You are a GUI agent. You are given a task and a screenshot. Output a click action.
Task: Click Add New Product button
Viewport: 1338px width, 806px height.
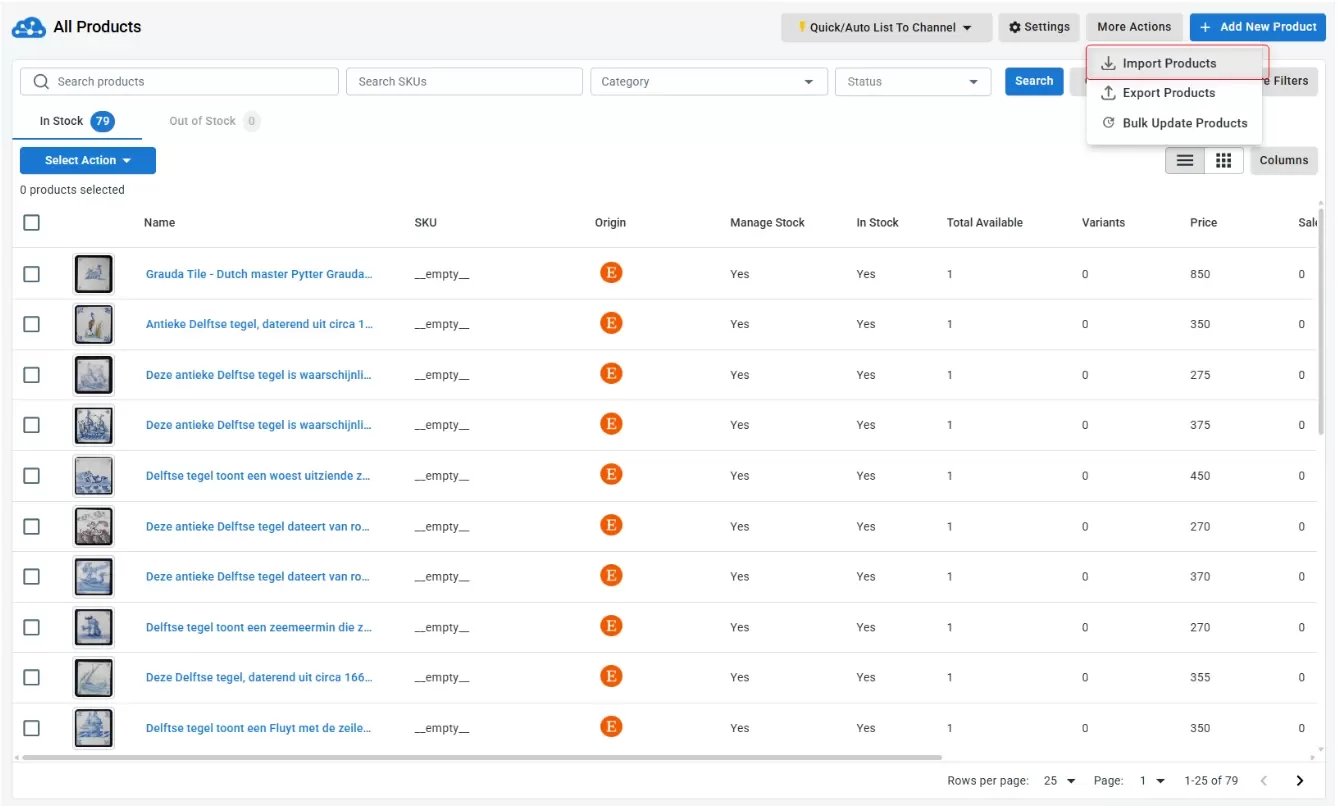pyautogui.click(x=1257, y=28)
